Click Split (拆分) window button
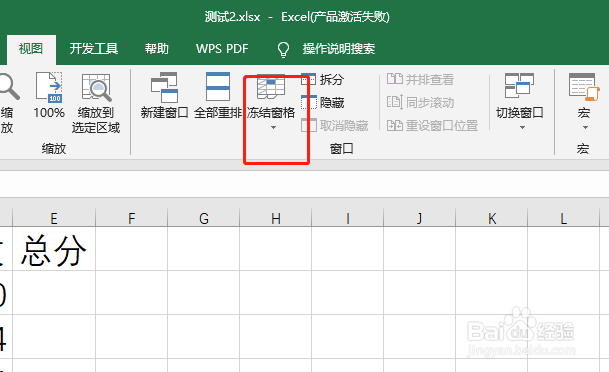Viewport: 609px width, 372px height. pos(323,80)
